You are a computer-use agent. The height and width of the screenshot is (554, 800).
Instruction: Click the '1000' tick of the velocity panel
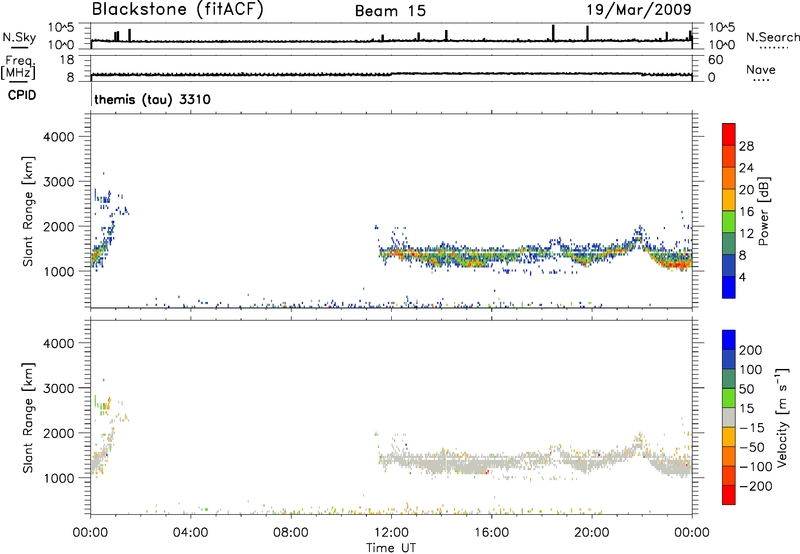58,477
